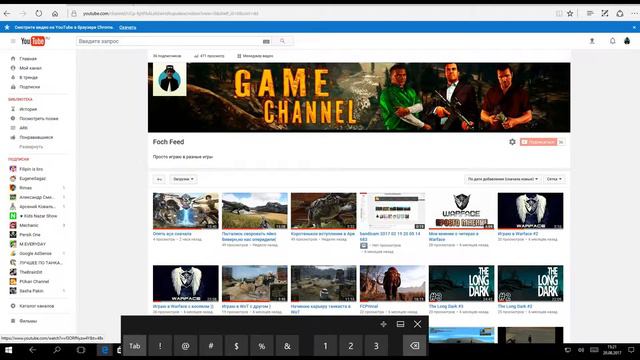Open Посмотреть позже in the sidebar
Image resolution: width=640 pixels, height=360 pixels.
39,119
